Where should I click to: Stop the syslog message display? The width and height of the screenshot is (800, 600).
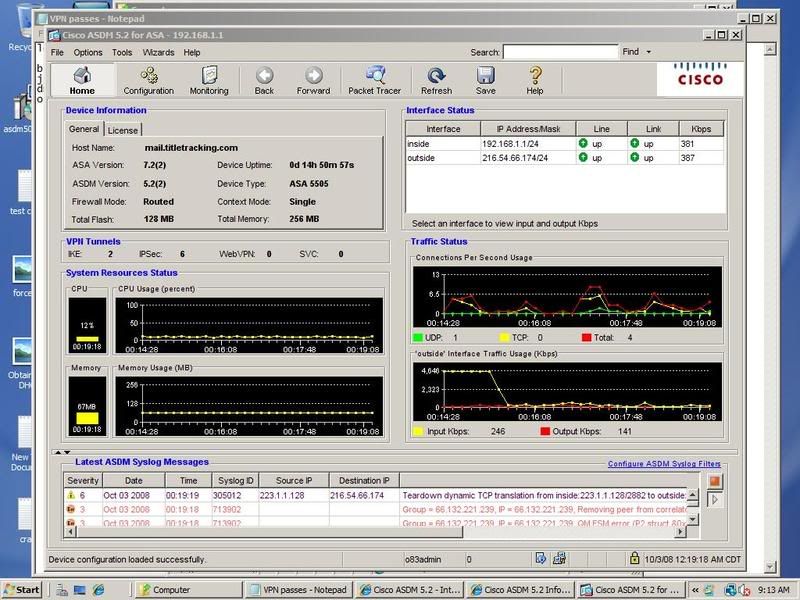[x=715, y=481]
